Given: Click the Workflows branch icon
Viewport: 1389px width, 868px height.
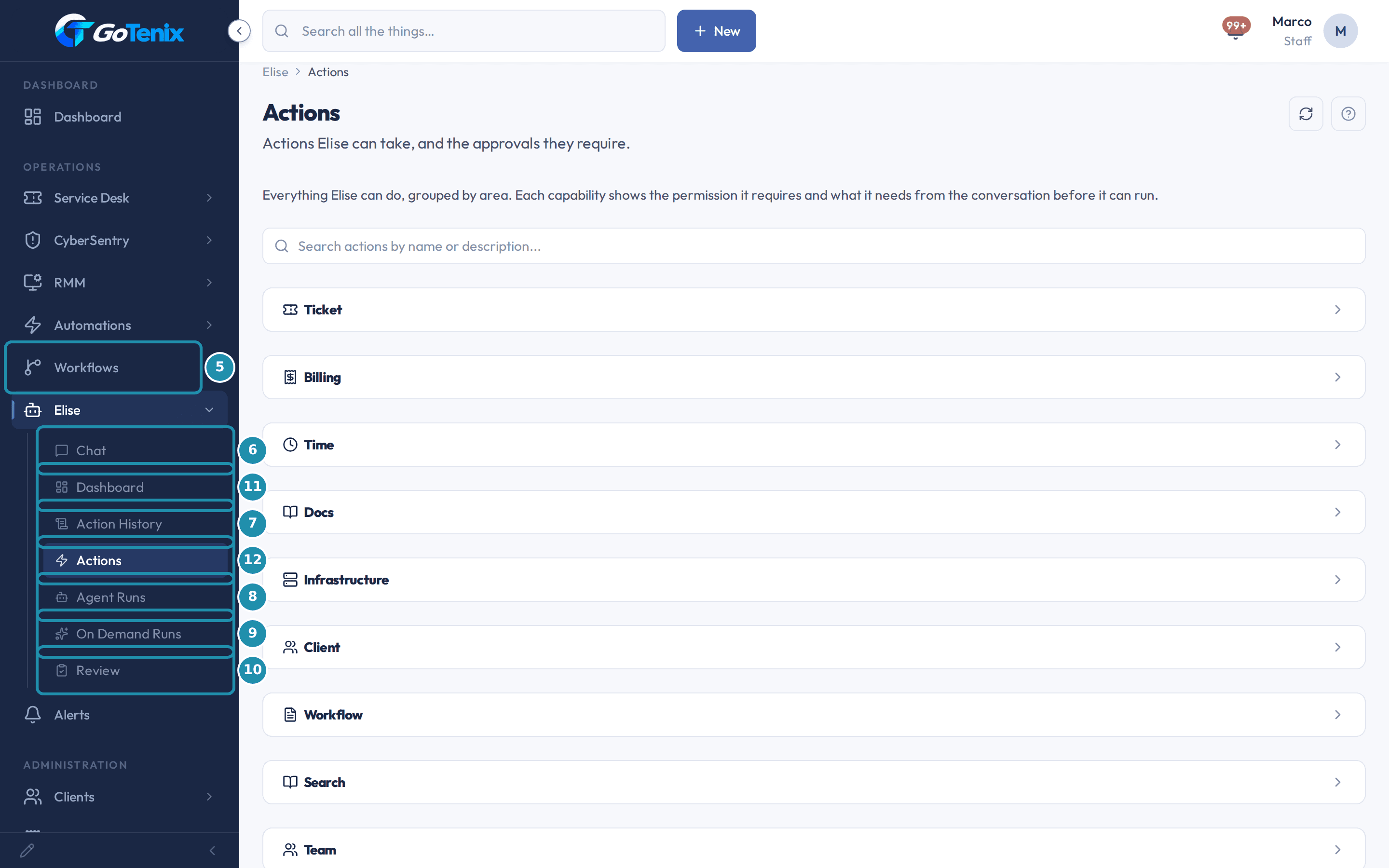Looking at the screenshot, I should pyautogui.click(x=33, y=367).
